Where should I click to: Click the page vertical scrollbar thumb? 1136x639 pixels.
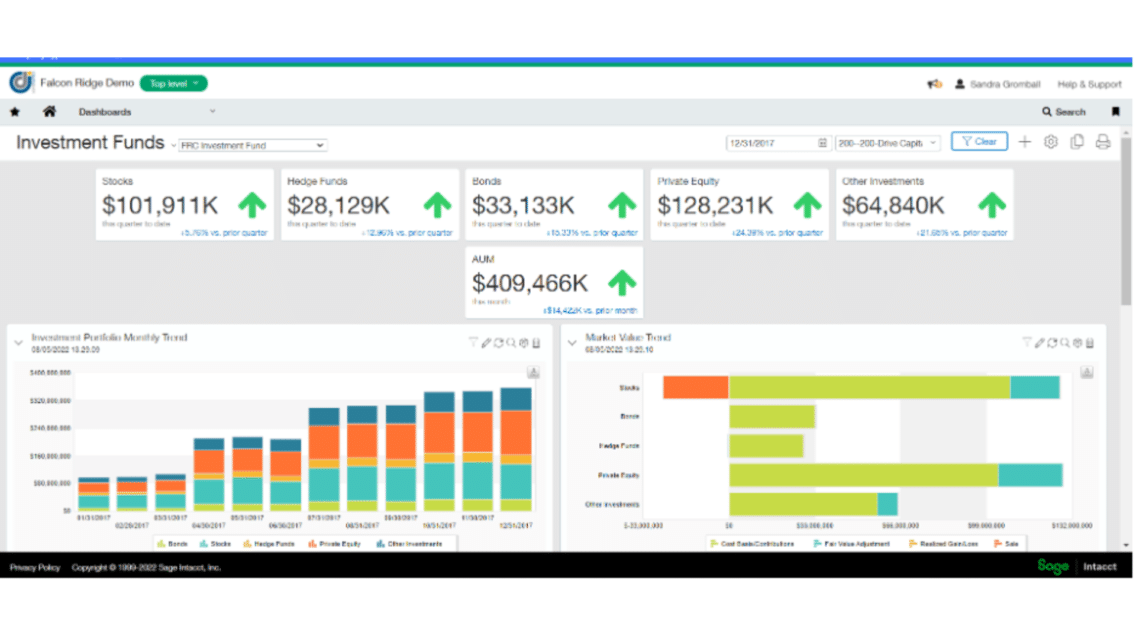click(x=1126, y=221)
